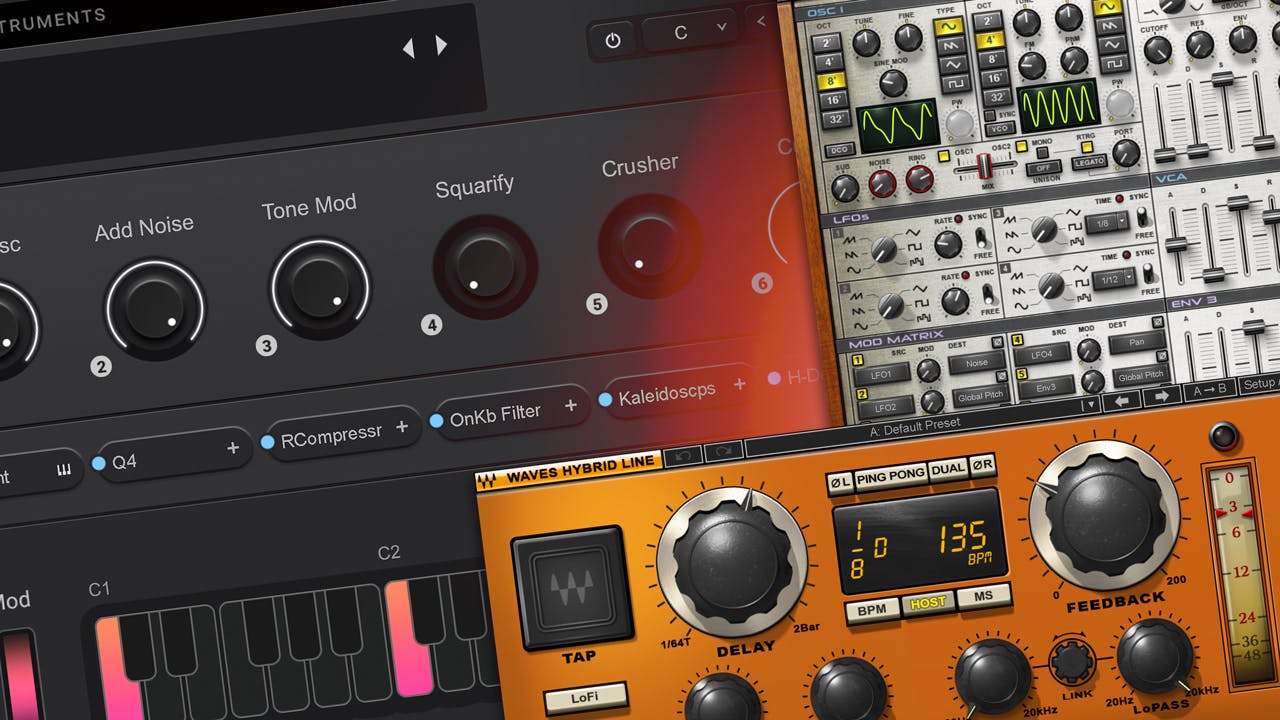Click the Tone Mod knob
Screen dimensions: 1280x720
pyautogui.click(x=320, y=288)
